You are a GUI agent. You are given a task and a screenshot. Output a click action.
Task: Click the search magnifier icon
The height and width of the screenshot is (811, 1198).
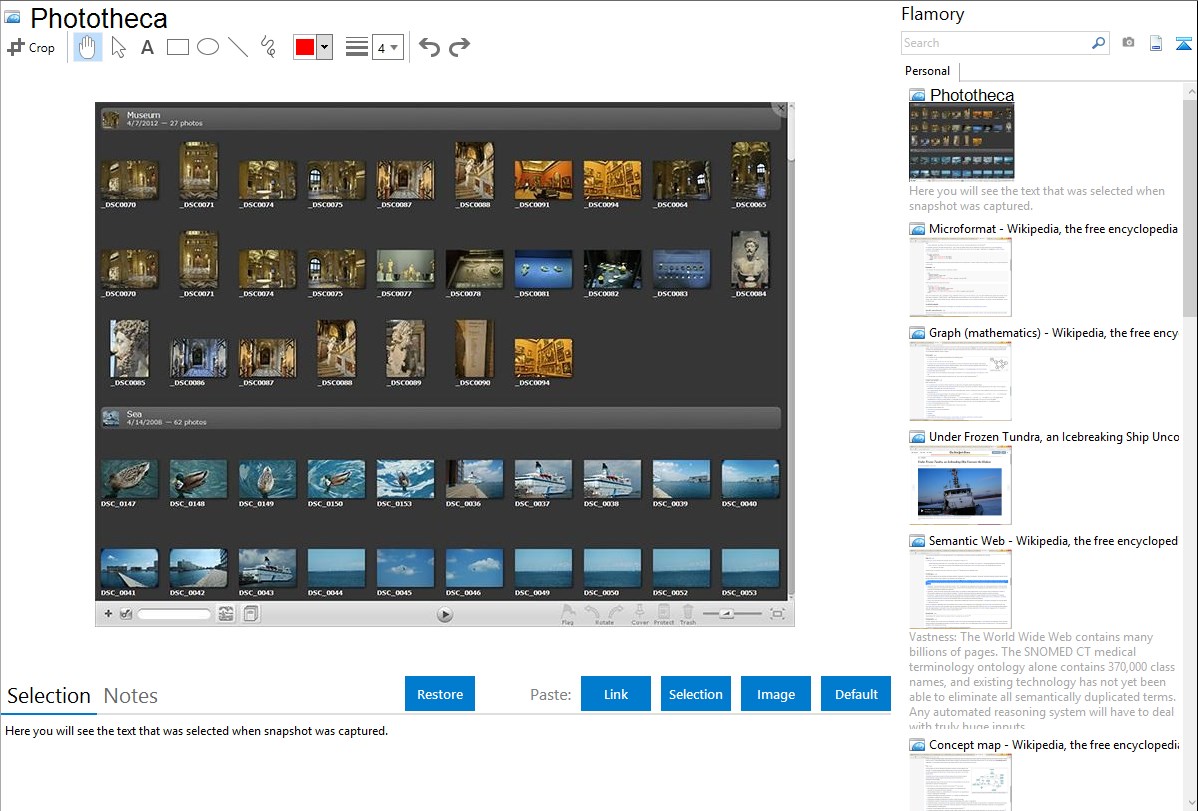[x=1099, y=43]
